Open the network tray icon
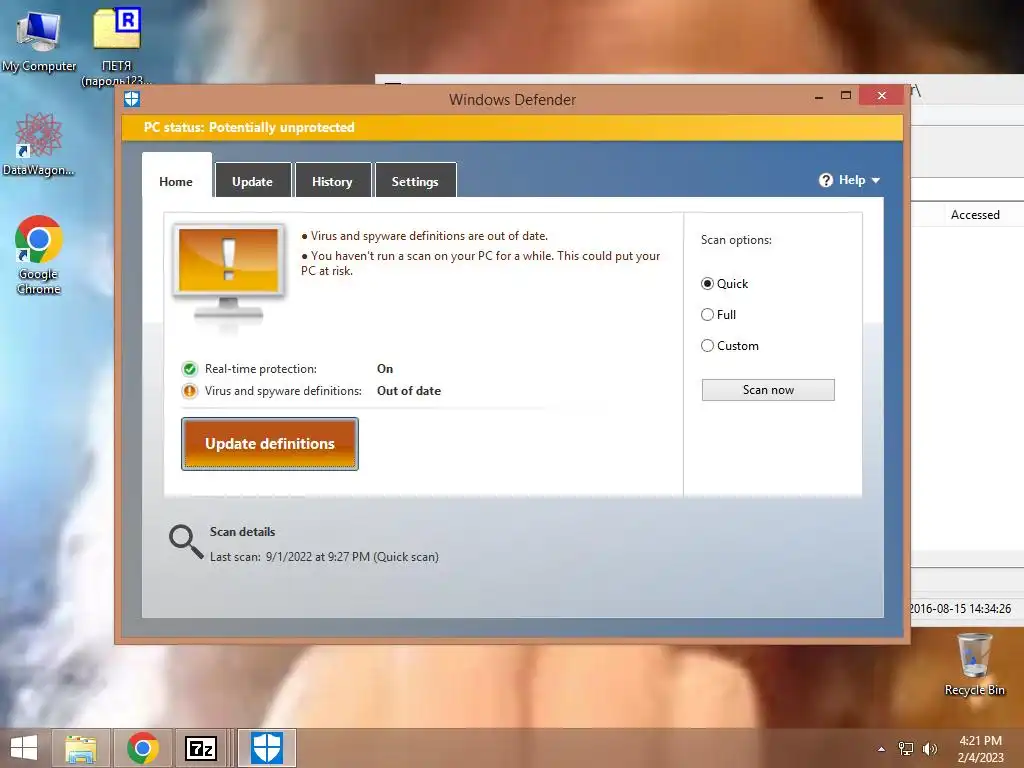Image resolution: width=1024 pixels, height=768 pixels. [x=906, y=749]
